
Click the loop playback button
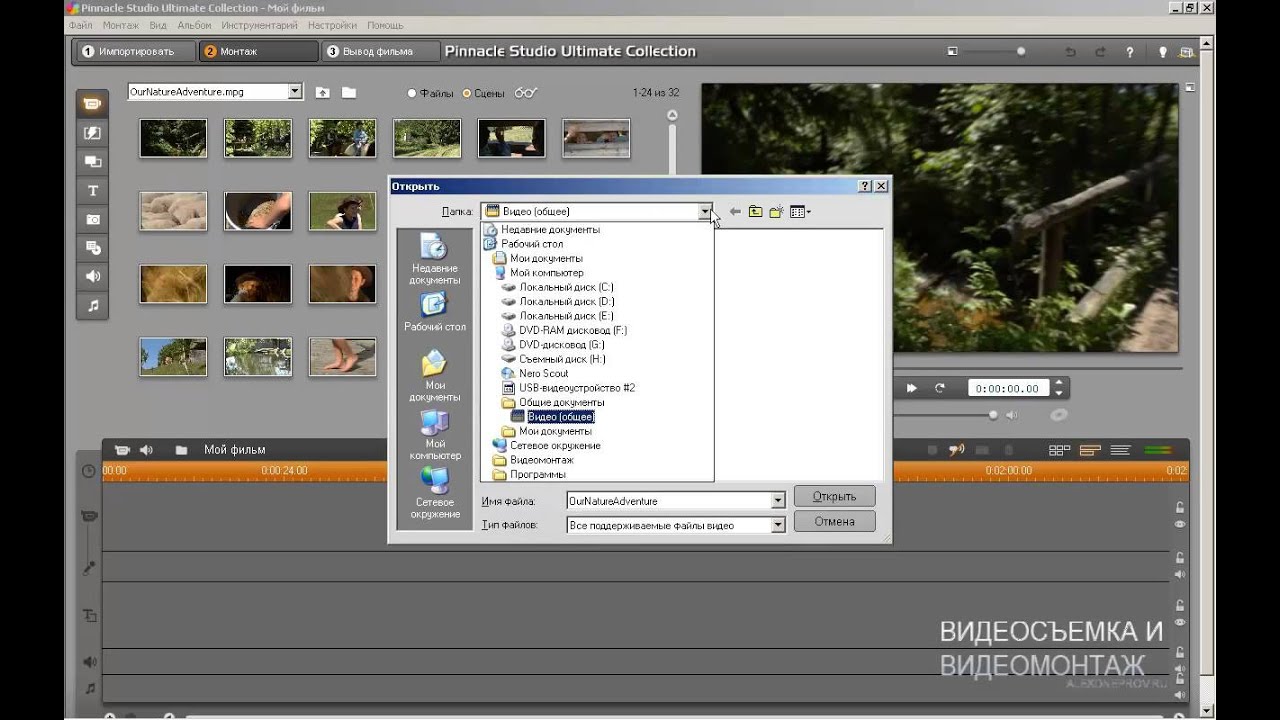[939, 388]
